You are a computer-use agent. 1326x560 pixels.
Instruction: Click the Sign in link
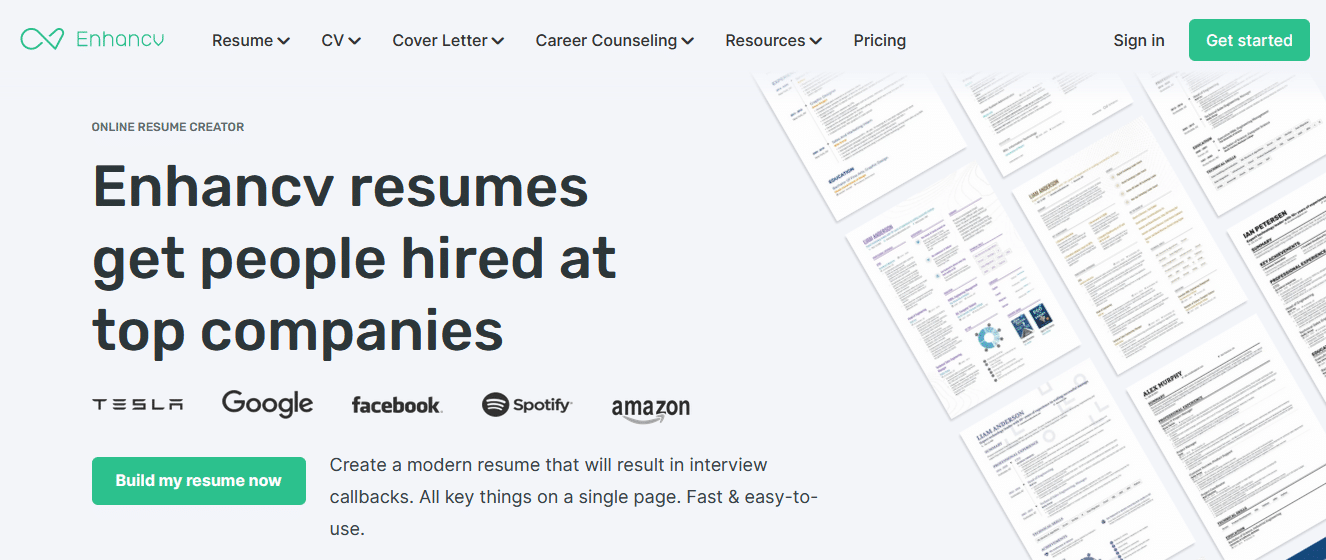pos(1139,40)
